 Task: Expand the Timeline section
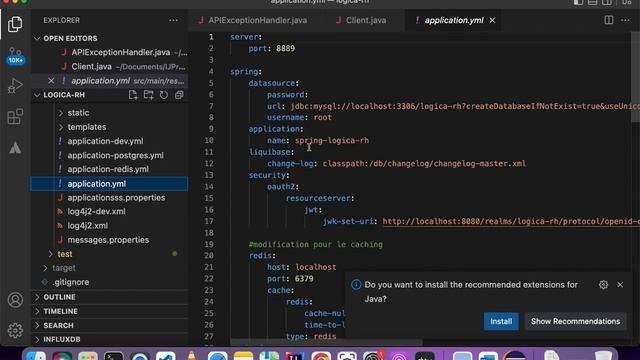click(60, 311)
